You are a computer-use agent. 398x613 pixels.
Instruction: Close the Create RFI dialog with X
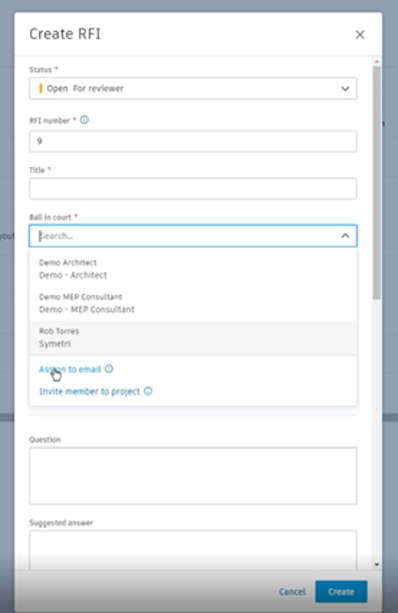(x=360, y=34)
